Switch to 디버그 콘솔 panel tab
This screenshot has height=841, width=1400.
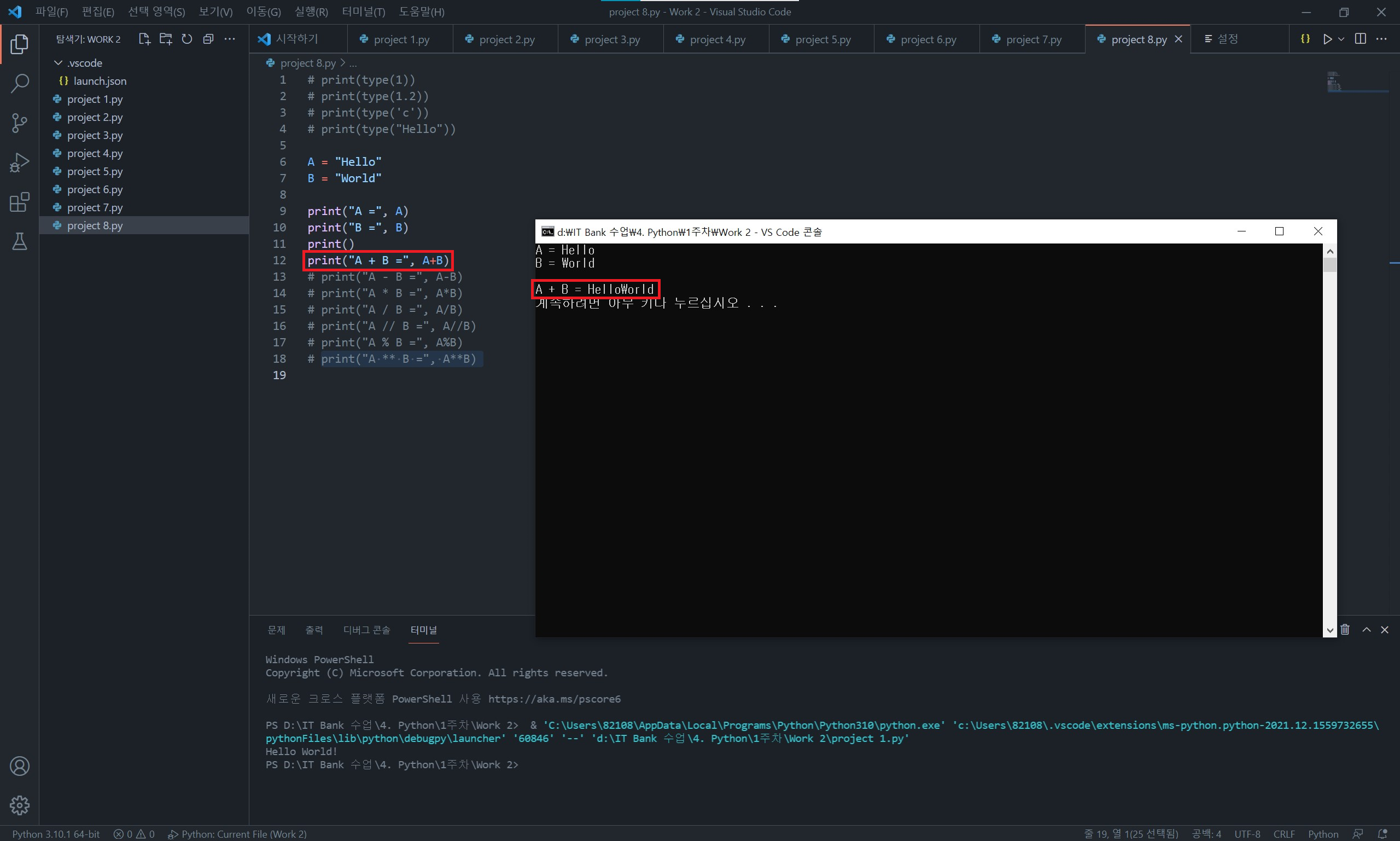[x=366, y=630]
